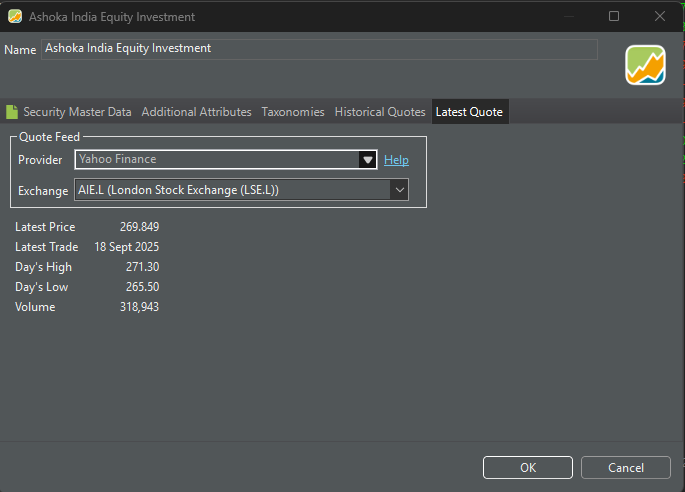The height and width of the screenshot is (492, 685).
Task: Click the Latest Price value 269.849
Action: tap(139, 227)
